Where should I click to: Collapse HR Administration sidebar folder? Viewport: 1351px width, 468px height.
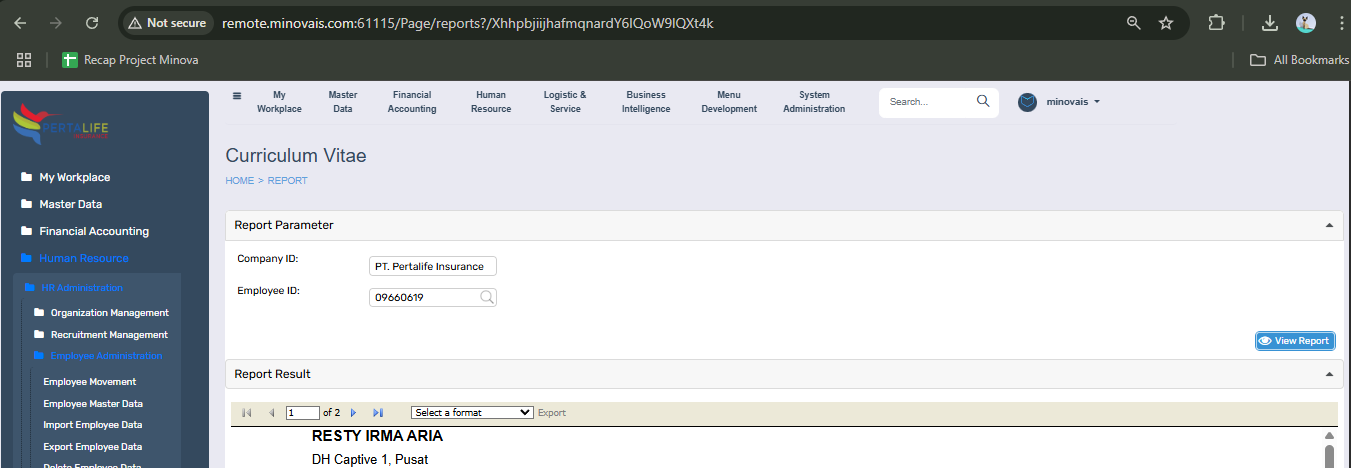(74, 288)
